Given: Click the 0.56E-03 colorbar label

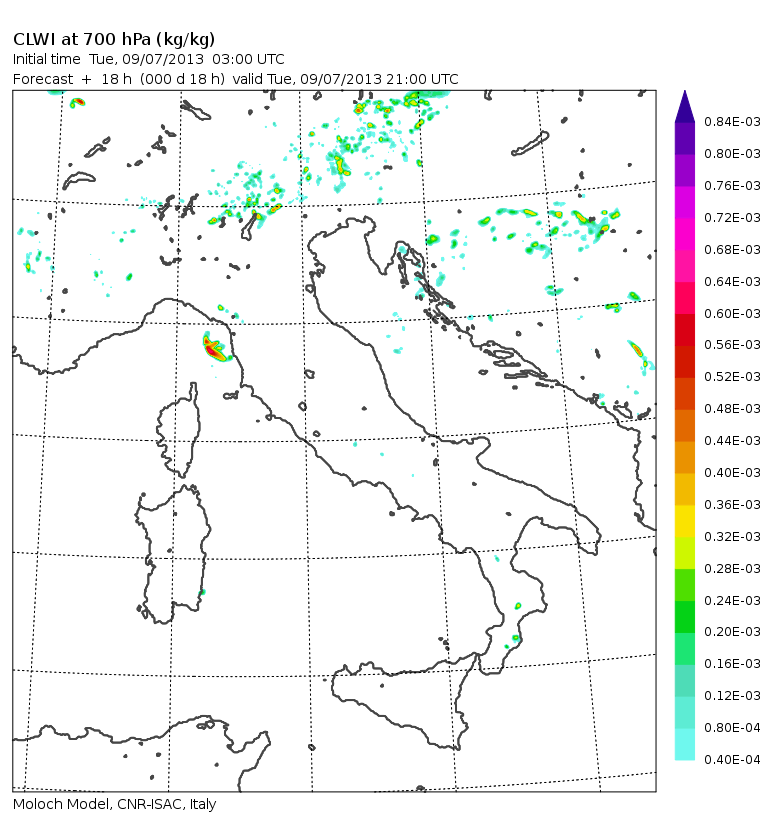Looking at the screenshot, I should click(x=732, y=345).
